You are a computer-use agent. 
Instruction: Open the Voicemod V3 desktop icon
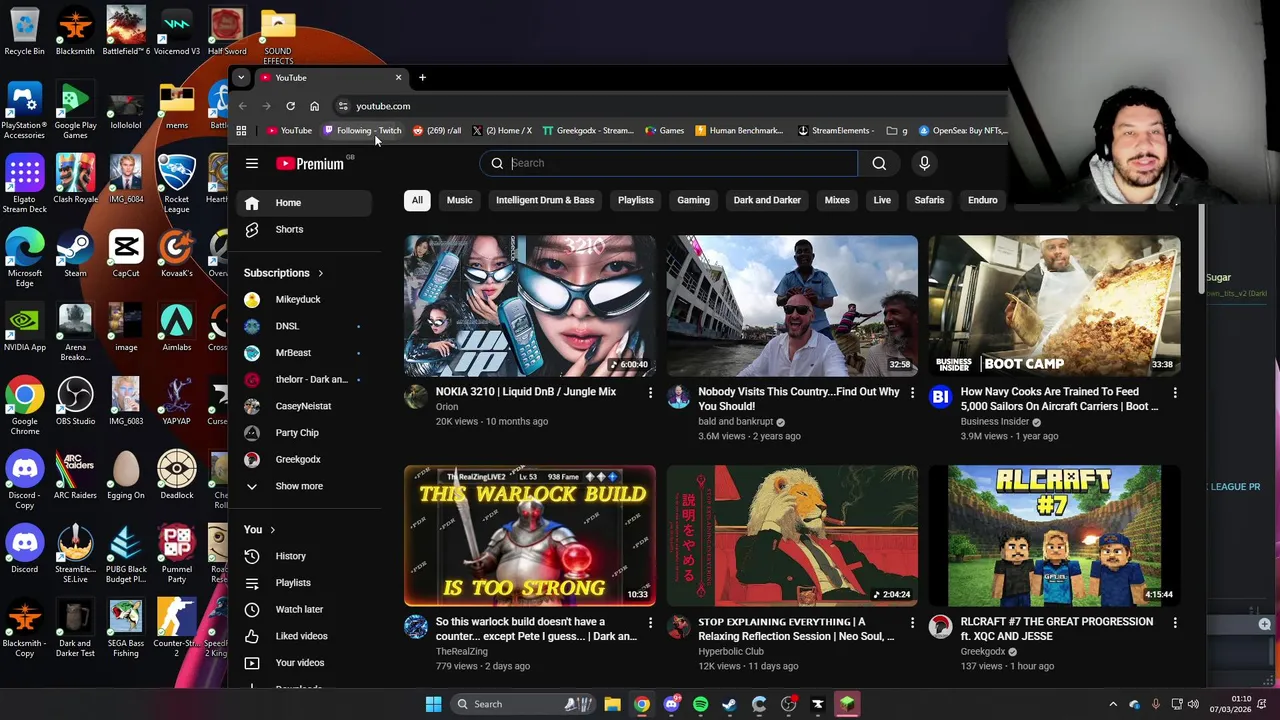coord(176,31)
